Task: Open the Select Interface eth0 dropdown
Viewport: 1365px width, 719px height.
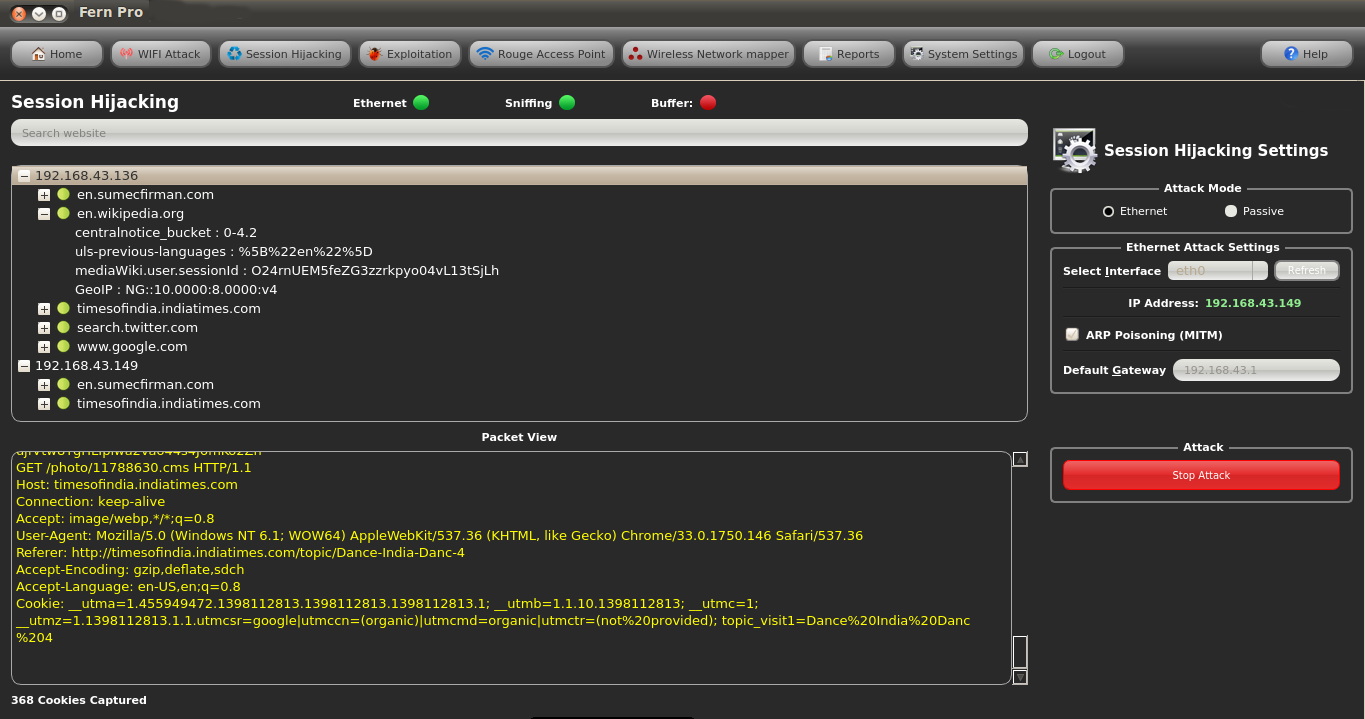Action: point(1217,271)
